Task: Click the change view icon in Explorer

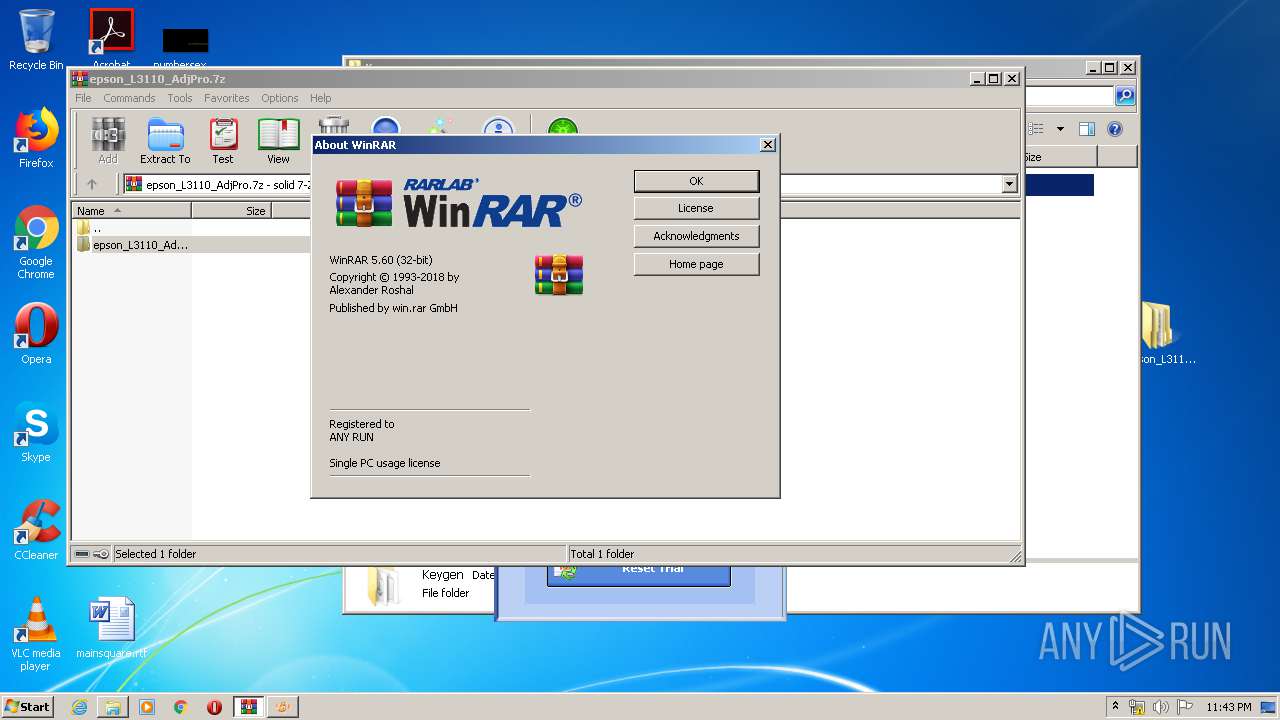Action: coord(1037,129)
